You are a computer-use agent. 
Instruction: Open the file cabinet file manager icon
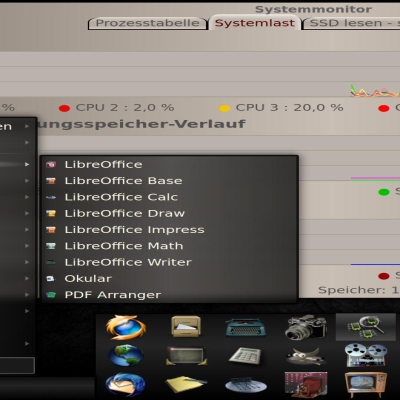coord(186,327)
